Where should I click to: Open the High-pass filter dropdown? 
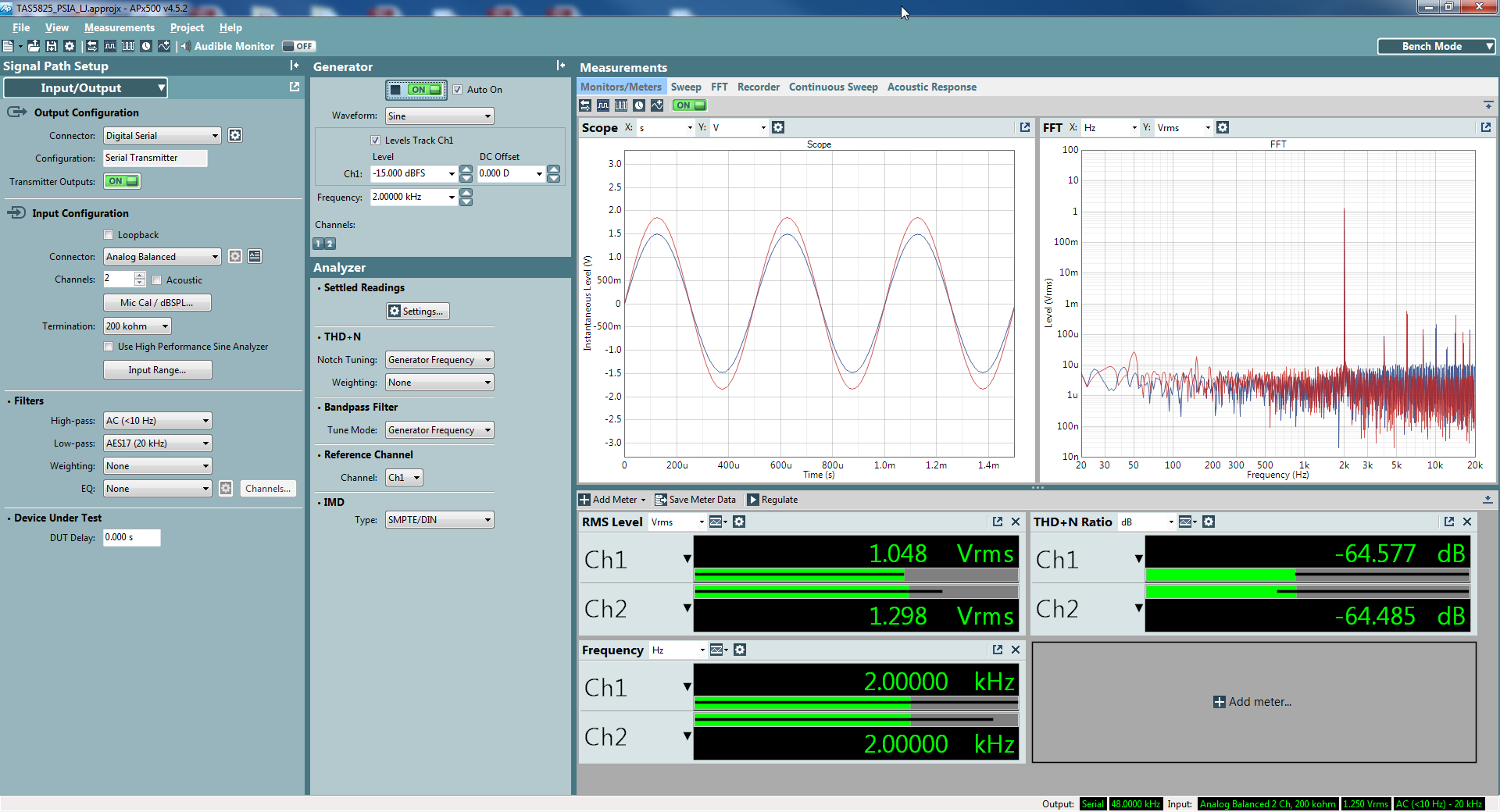pyautogui.click(x=158, y=421)
